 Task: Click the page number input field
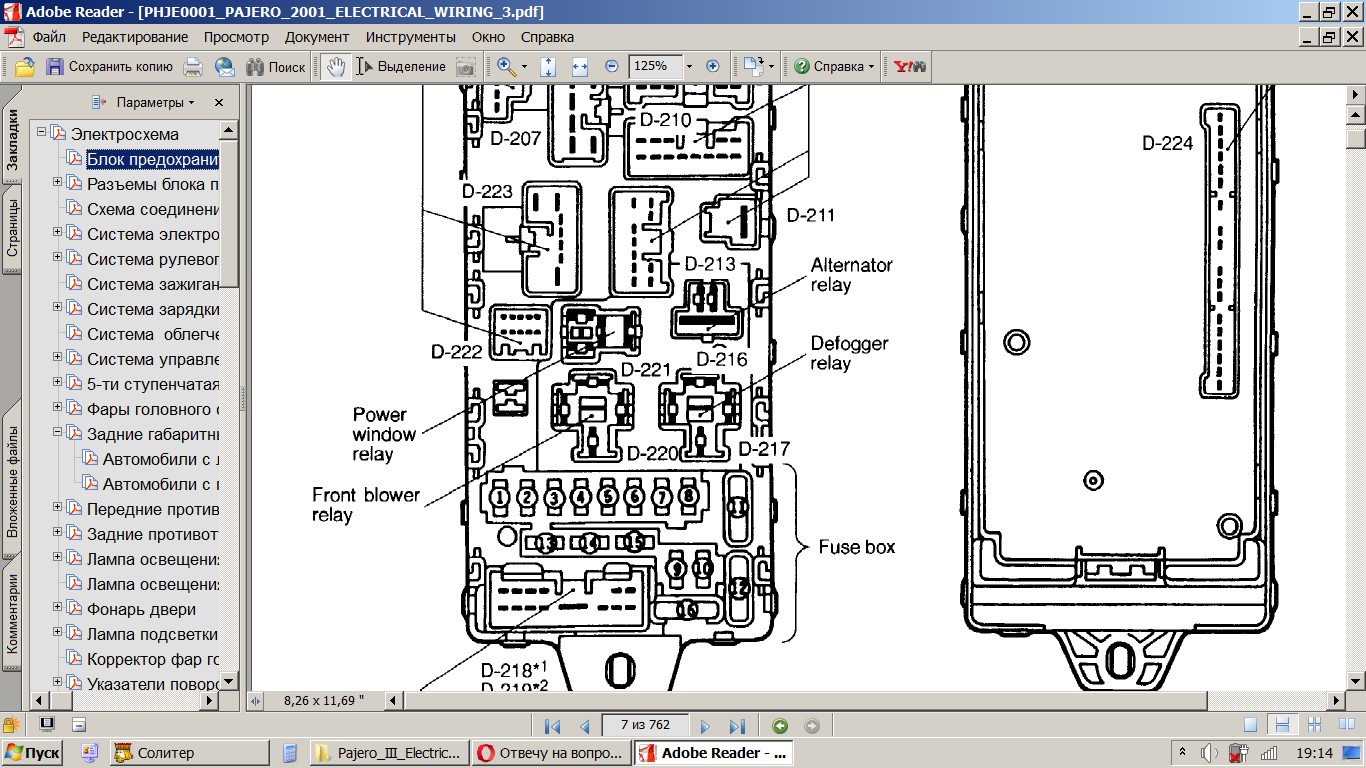(x=645, y=725)
